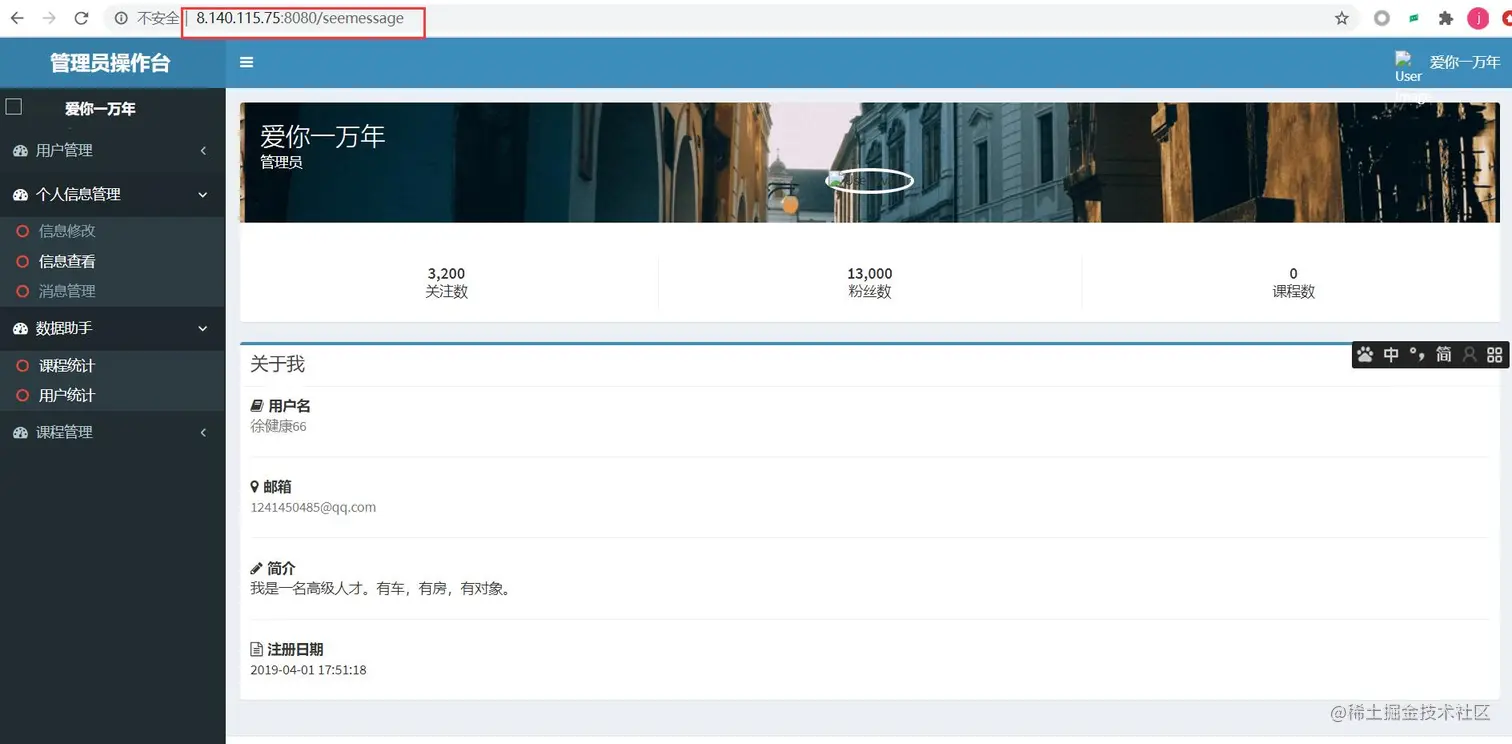Collapse the 数据助手 menu chevron
Screen dimensions: 1512x744
click(203, 328)
